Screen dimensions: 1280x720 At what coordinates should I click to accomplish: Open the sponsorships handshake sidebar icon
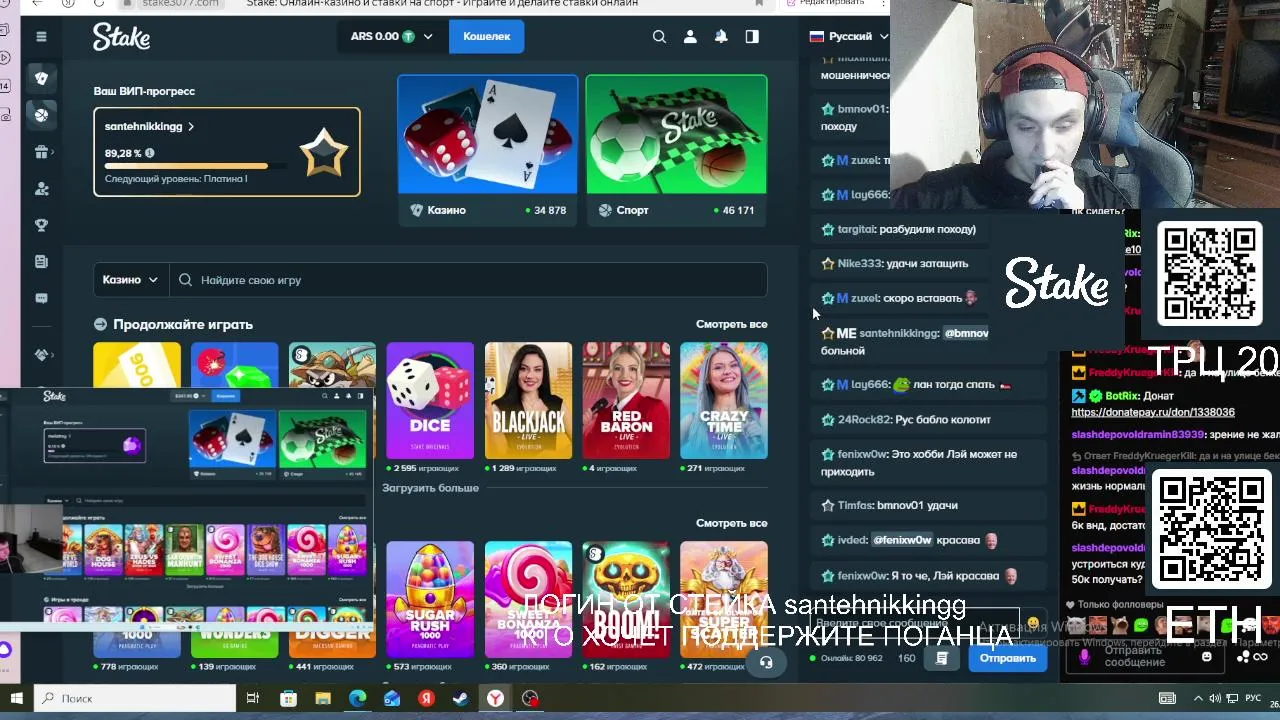point(41,354)
